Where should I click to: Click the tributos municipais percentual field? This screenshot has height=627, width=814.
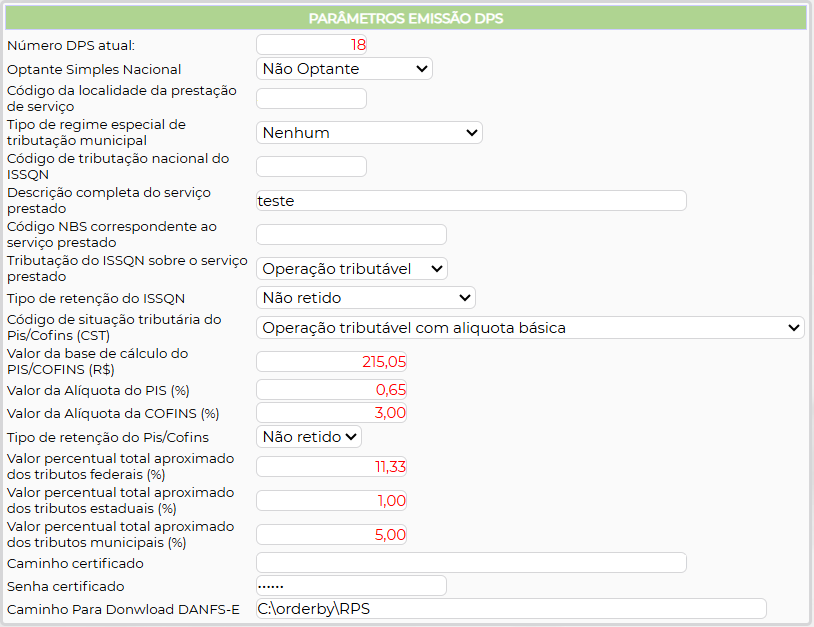(332, 534)
